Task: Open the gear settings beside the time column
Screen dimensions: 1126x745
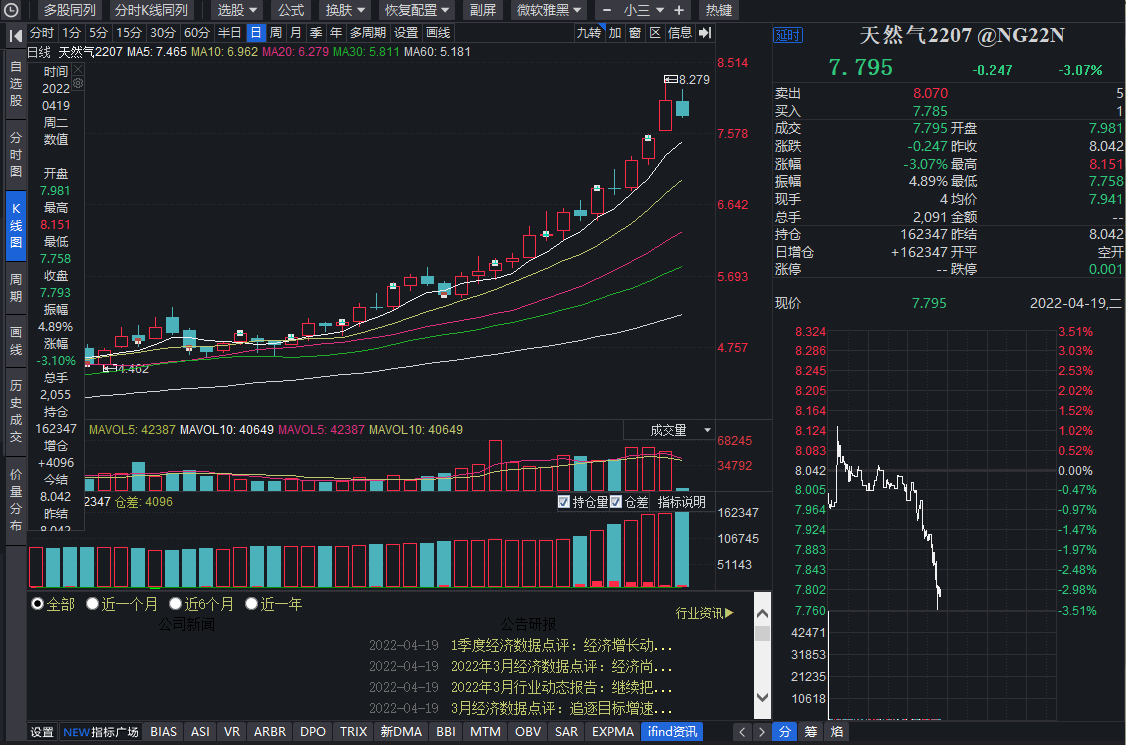Action: coord(77,84)
